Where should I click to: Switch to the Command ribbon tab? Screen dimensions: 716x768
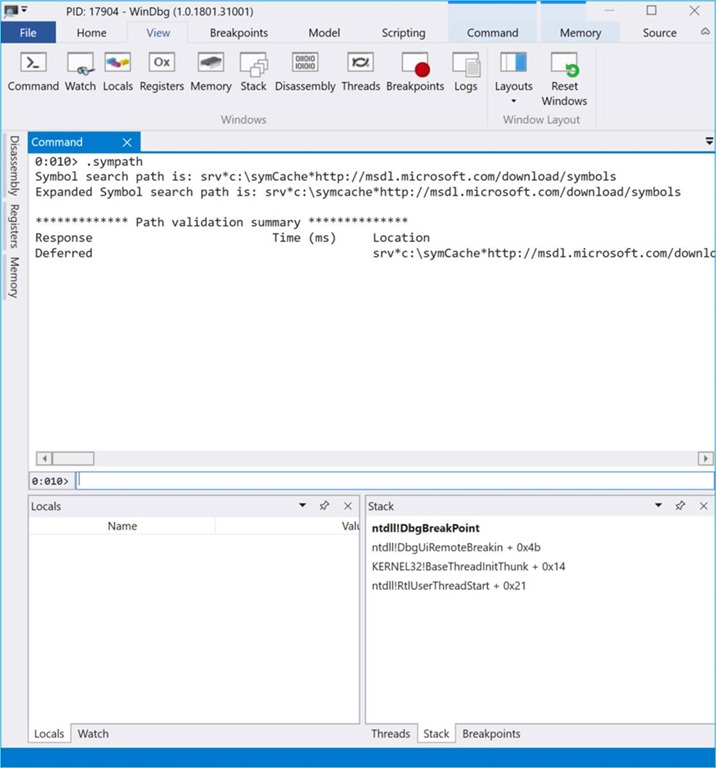(492, 33)
